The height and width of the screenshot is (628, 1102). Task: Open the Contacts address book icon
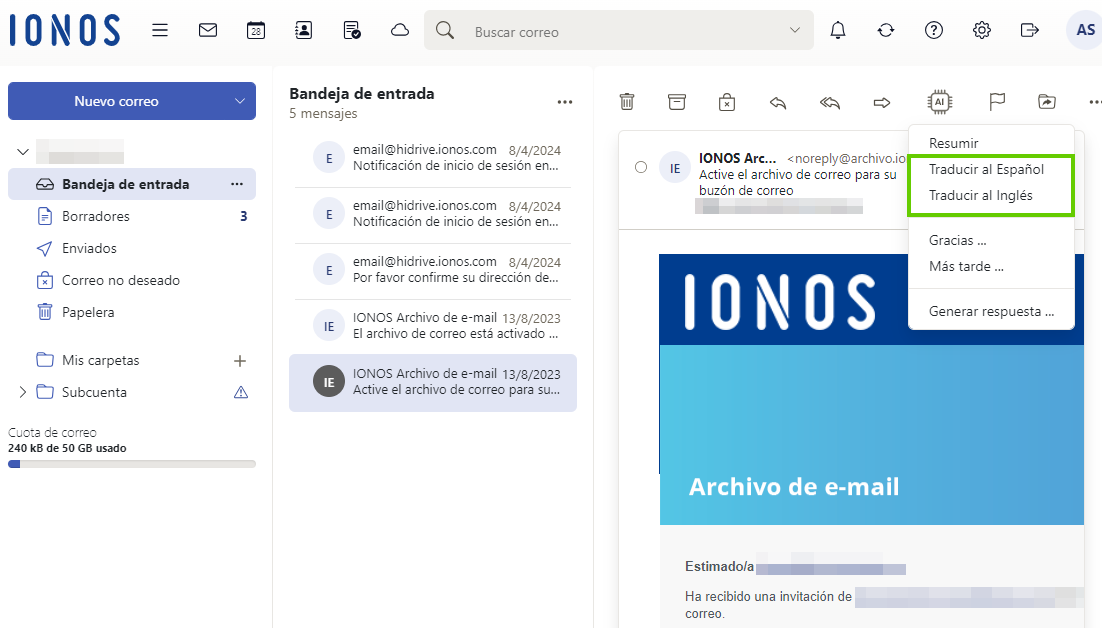(x=304, y=30)
